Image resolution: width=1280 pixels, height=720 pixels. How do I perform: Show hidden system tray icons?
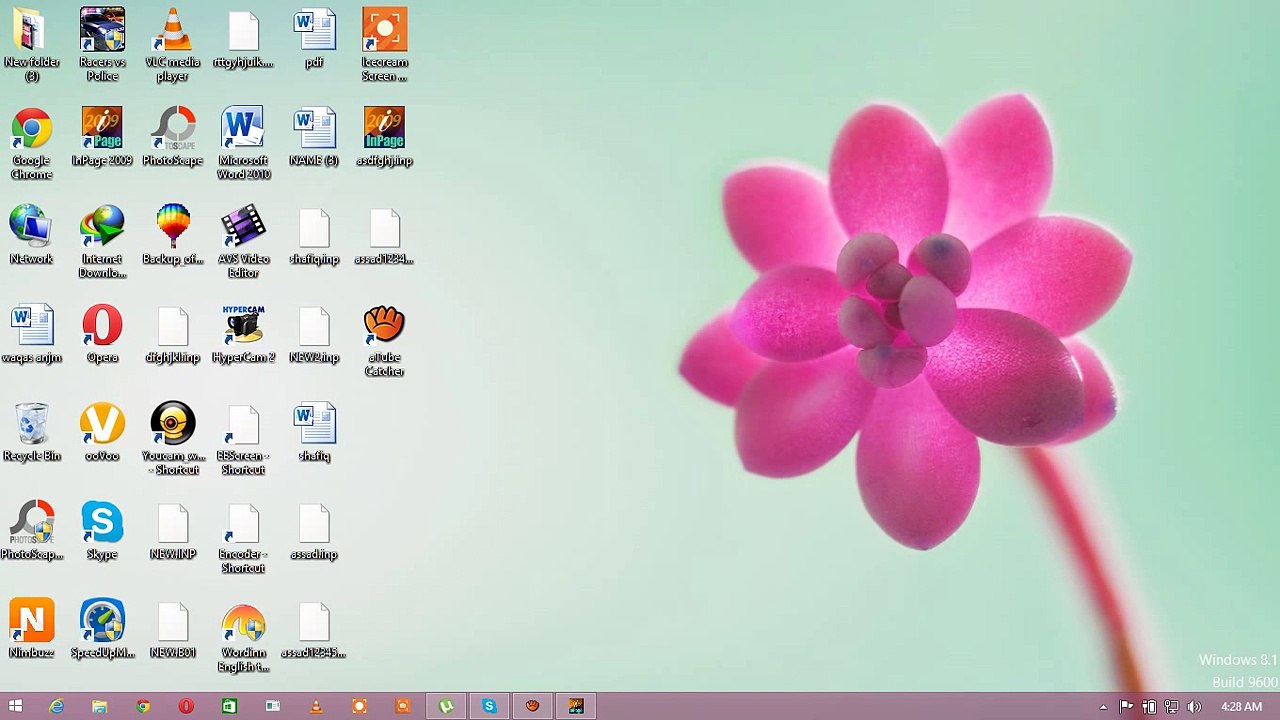click(x=1103, y=707)
